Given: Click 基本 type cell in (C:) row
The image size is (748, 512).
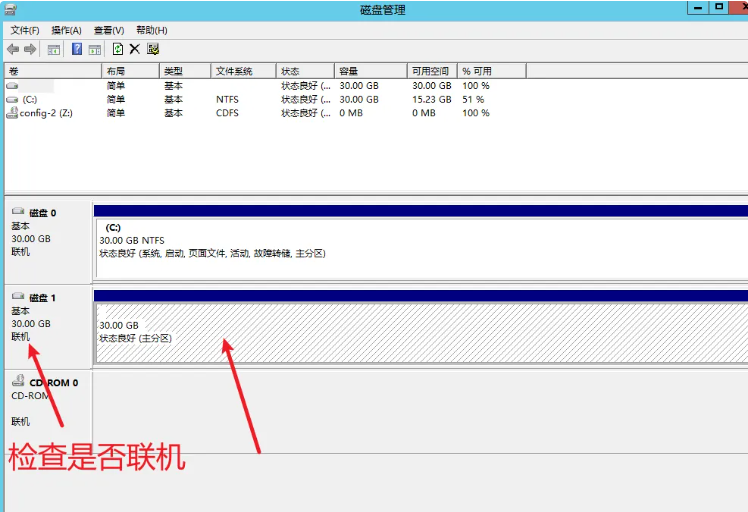Looking at the screenshot, I should 173,100.
